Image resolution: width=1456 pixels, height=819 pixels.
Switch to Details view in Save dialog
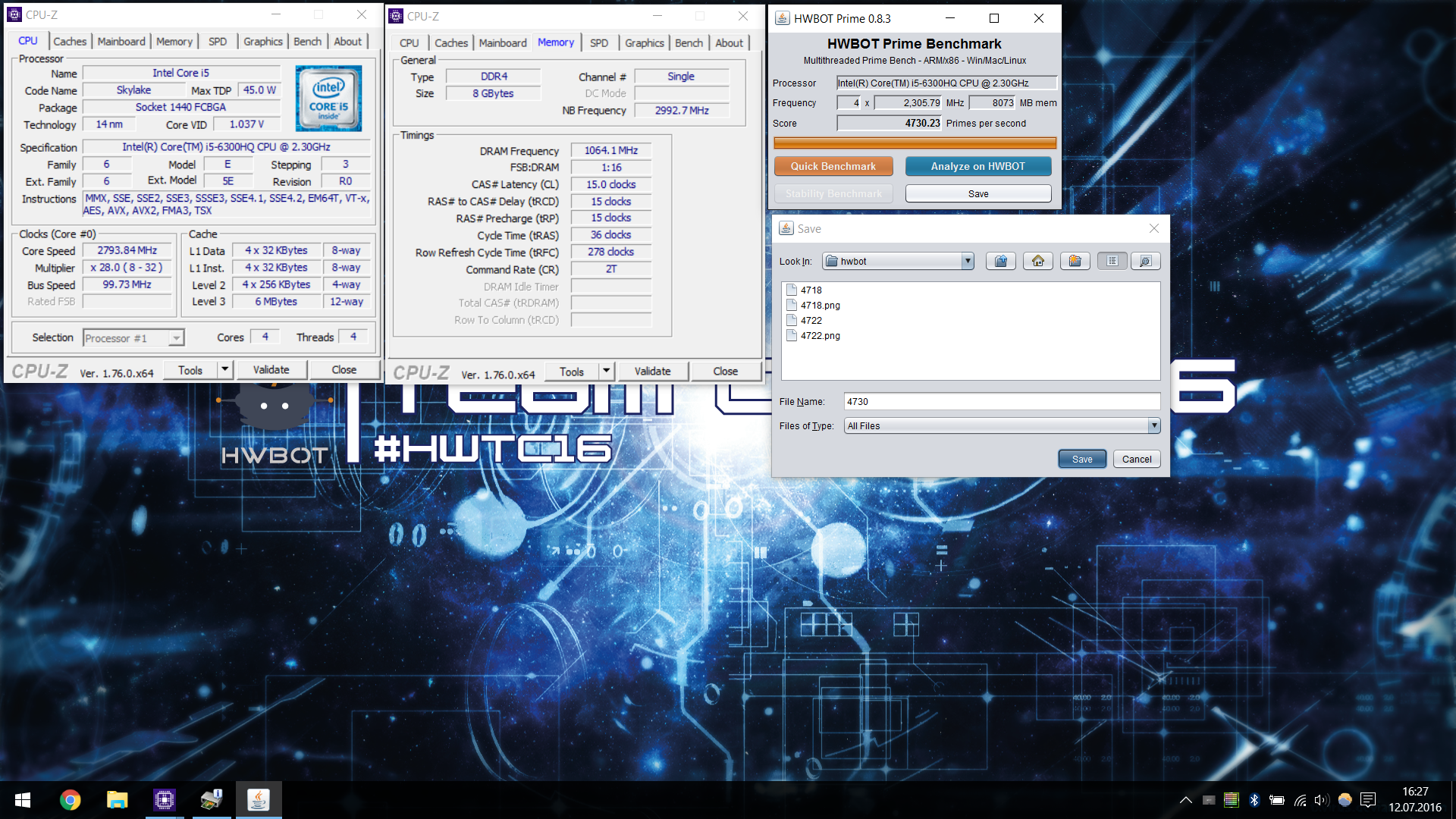tap(1145, 261)
